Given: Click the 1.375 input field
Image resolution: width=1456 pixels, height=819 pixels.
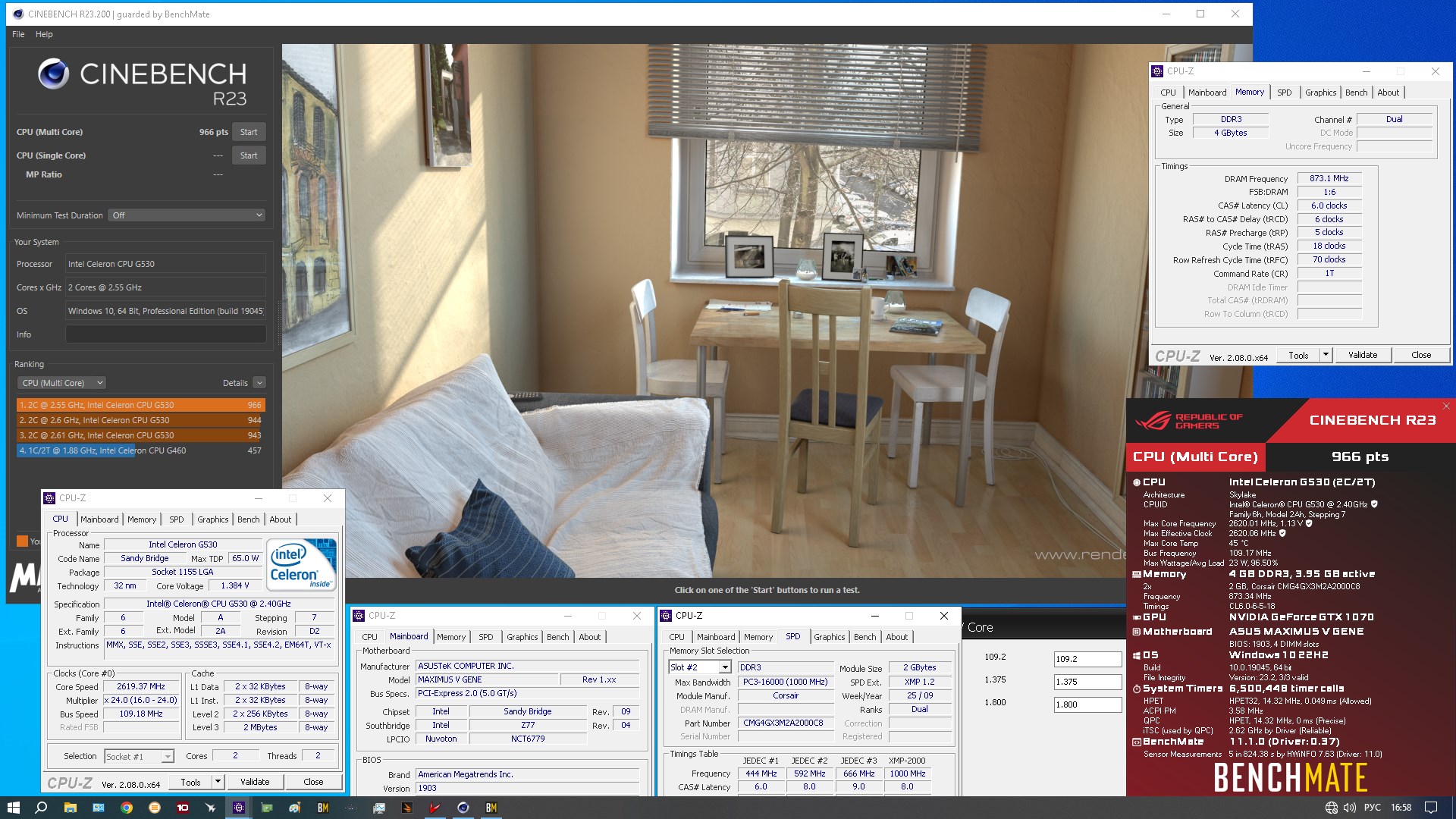Looking at the screenshot, I should [x=1087, y=682].
